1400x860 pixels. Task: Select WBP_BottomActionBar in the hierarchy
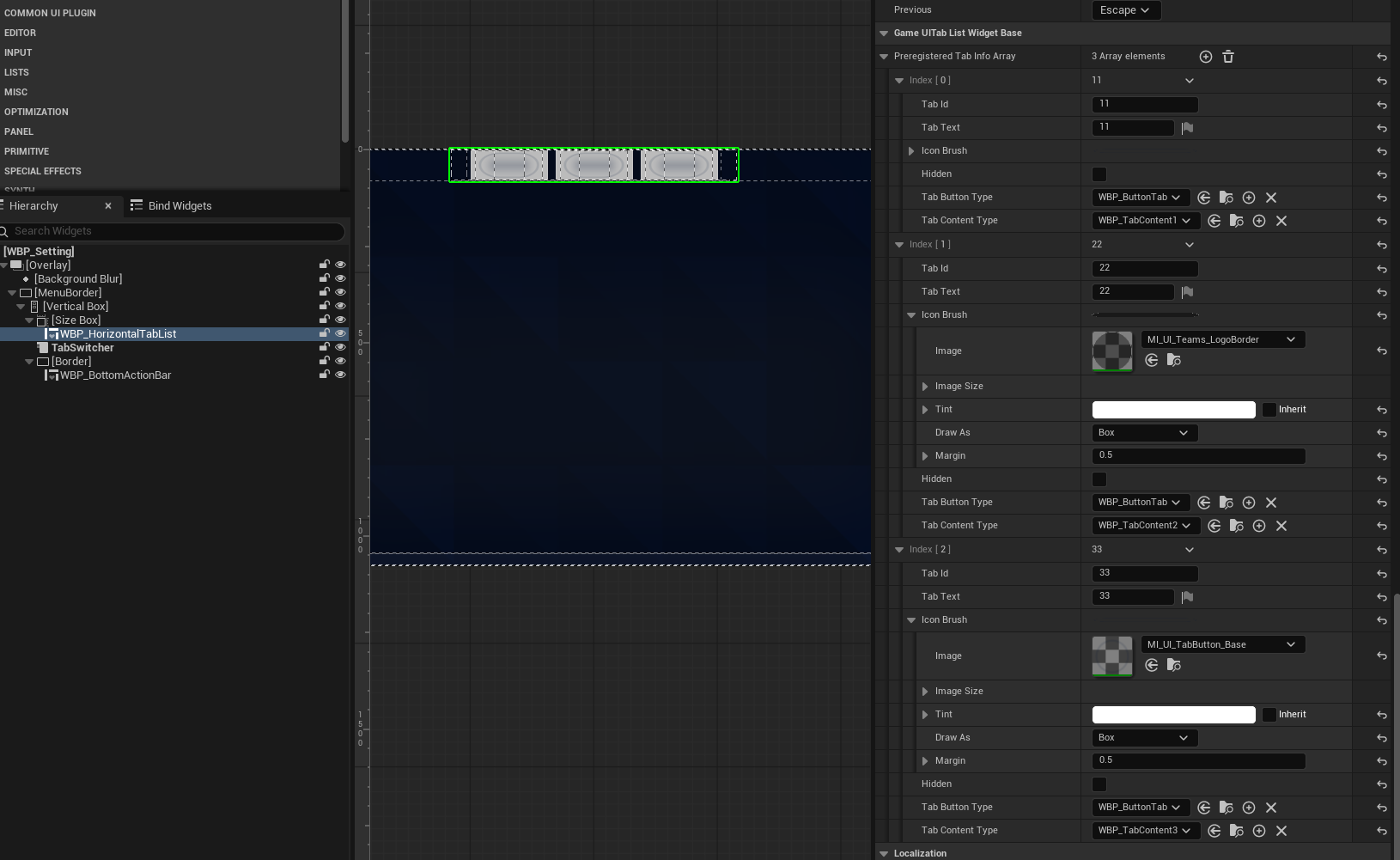pyautogui.click(x=115, y=375)
